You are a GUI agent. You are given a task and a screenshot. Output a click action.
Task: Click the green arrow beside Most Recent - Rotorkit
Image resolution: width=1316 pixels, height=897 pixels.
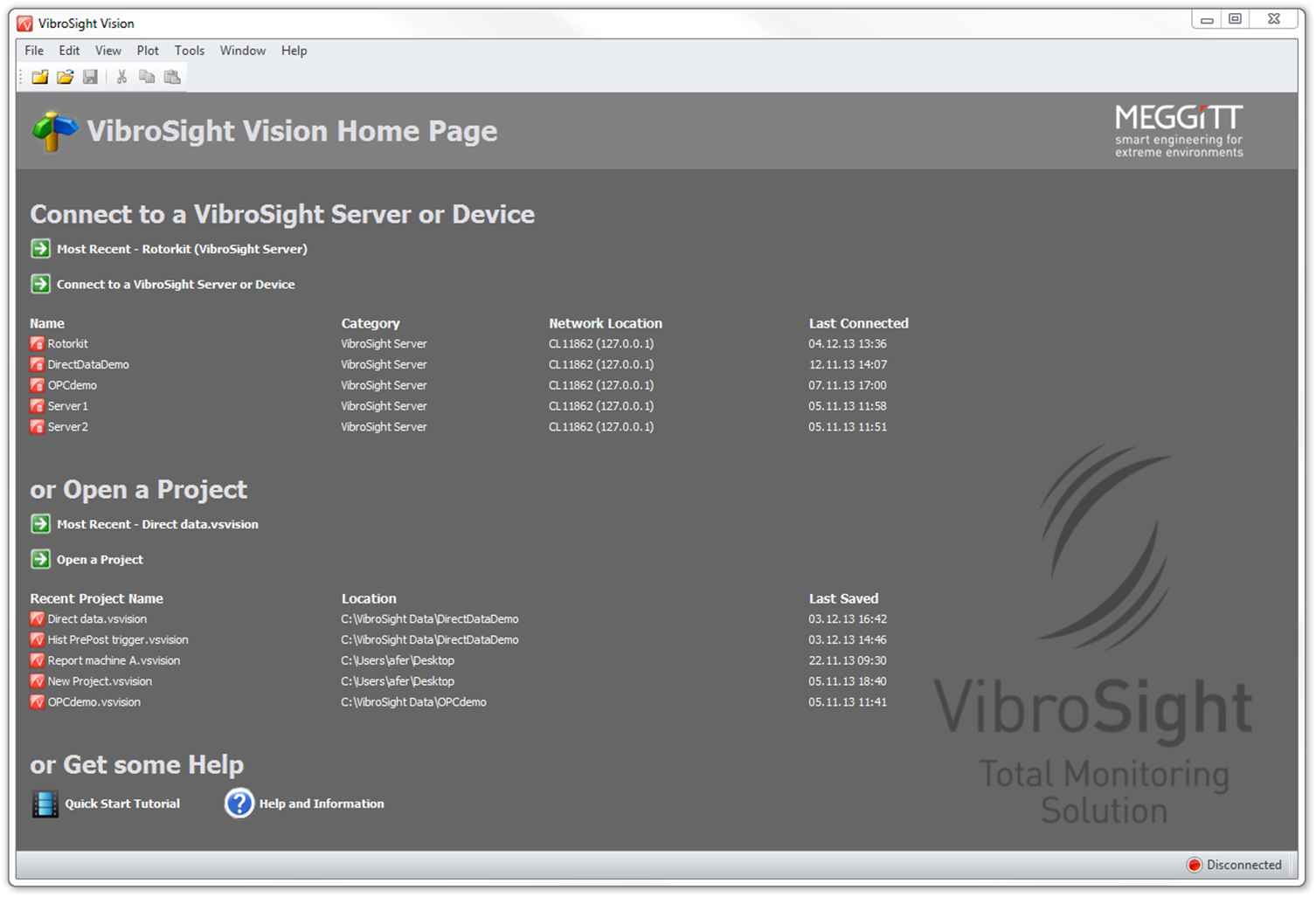coord(40,249)
